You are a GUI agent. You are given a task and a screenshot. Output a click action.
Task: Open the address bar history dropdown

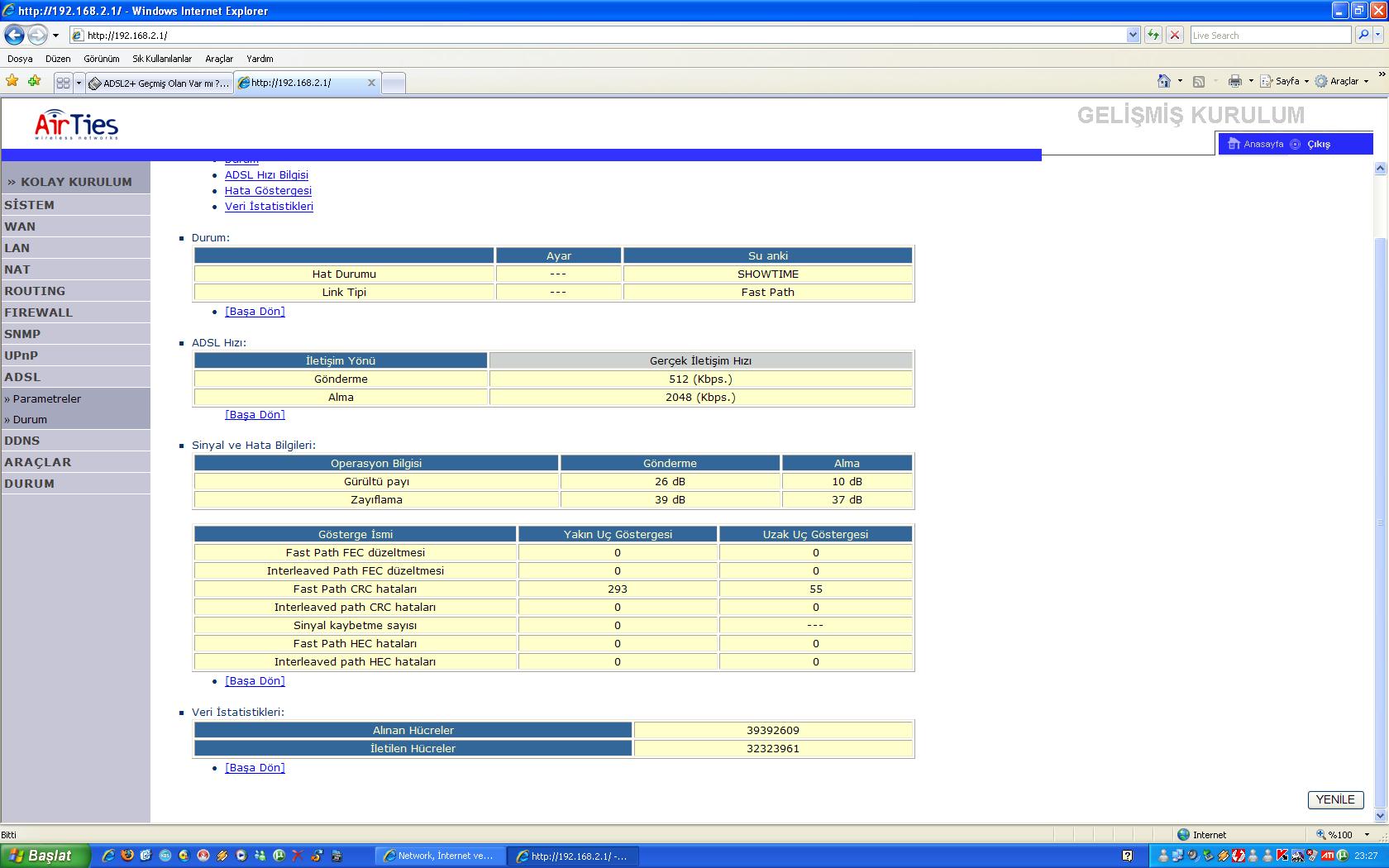(x=1133, y=35)
